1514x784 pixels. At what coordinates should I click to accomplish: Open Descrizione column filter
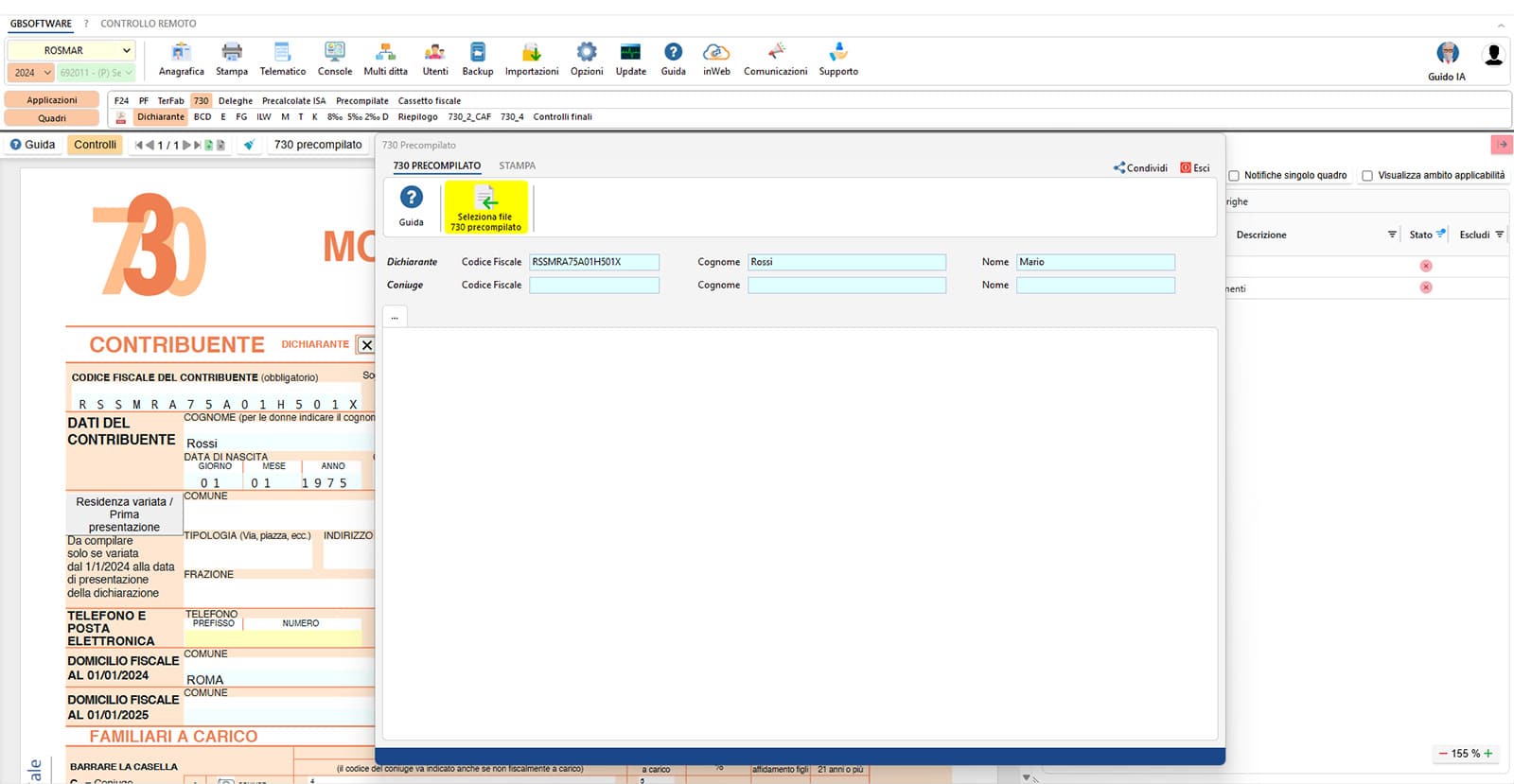pos(1392,235)
